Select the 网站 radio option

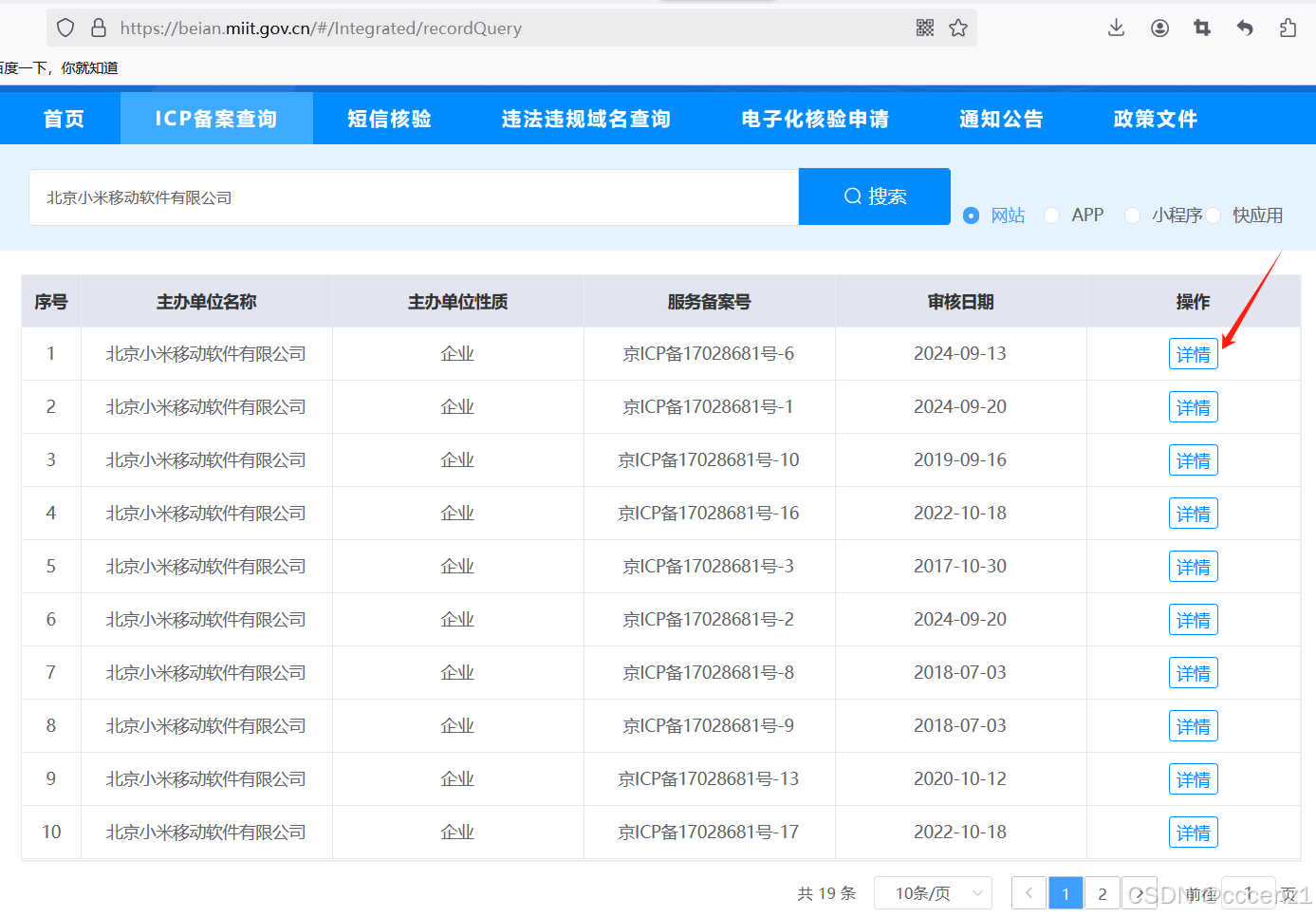[x=971, y=215]
